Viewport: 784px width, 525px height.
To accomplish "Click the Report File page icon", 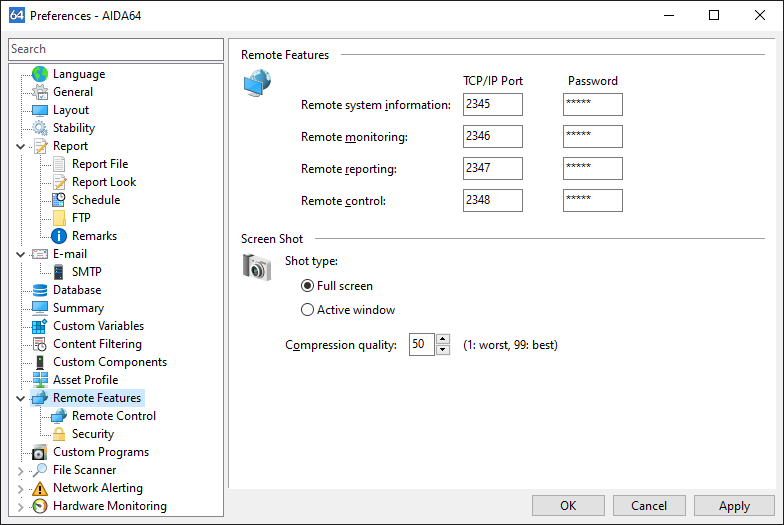I will coord(59,164).
